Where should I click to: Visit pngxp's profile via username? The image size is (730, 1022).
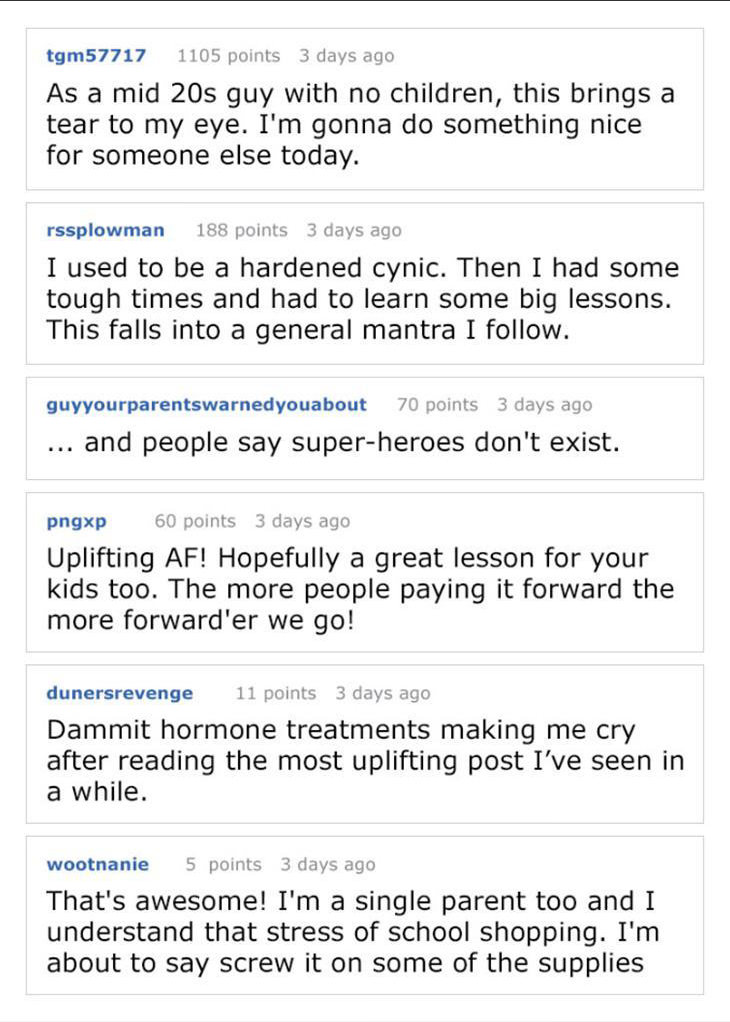point(76,521)
